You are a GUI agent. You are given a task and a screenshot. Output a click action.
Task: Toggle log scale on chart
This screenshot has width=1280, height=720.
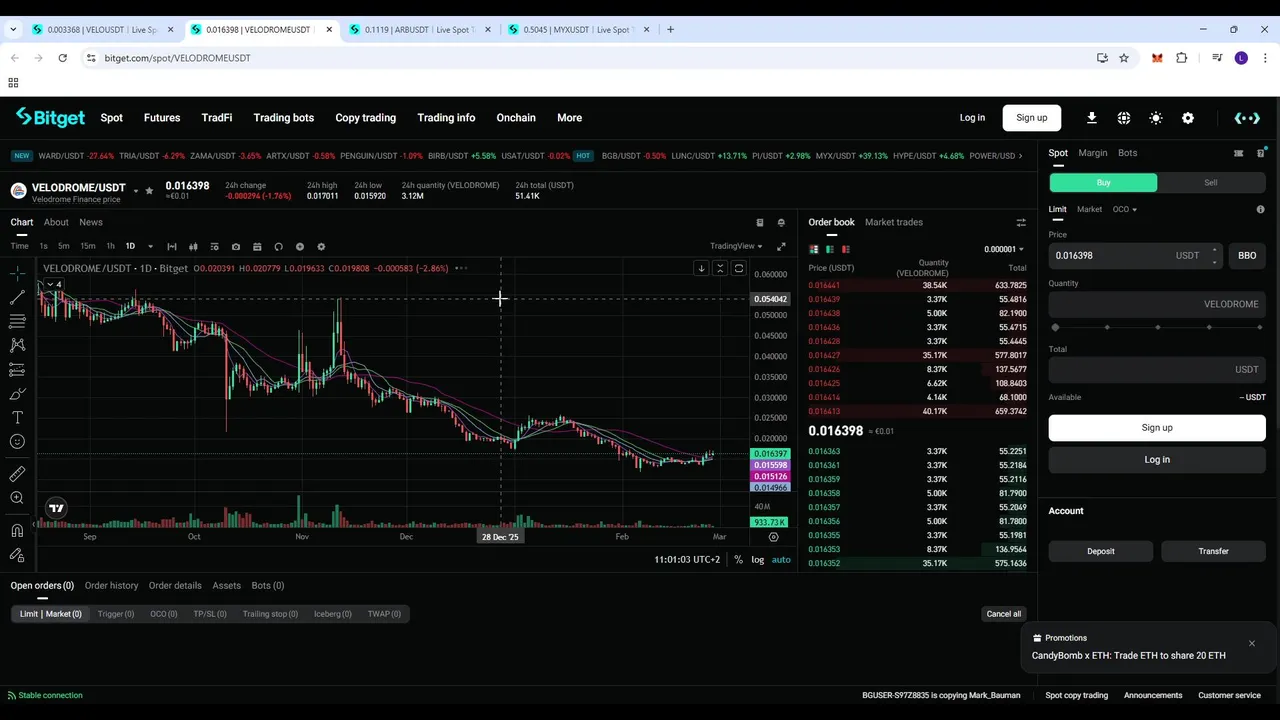click(758, 560)
